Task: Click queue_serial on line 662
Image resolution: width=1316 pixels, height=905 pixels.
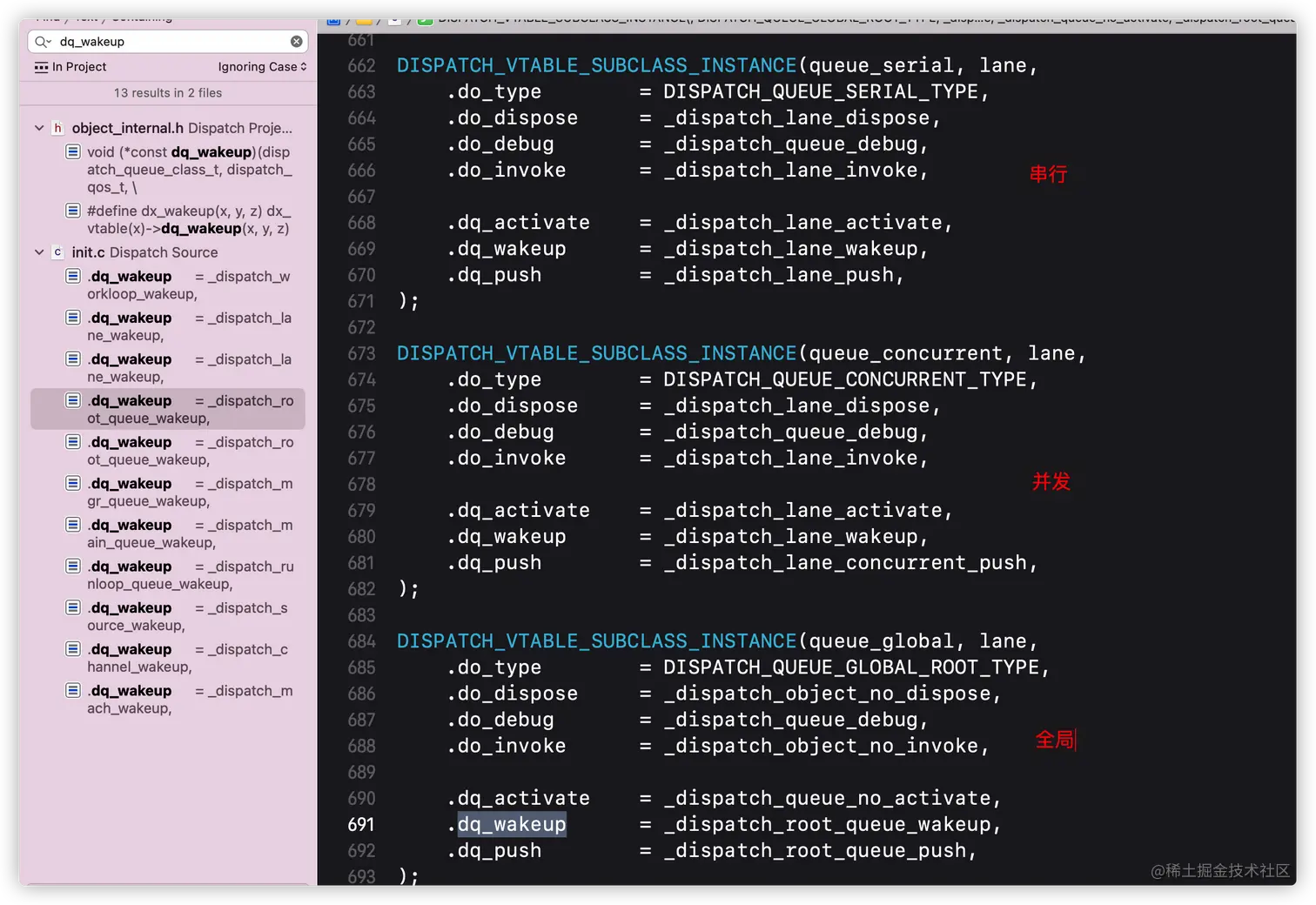Action: [x=881, y=66]
